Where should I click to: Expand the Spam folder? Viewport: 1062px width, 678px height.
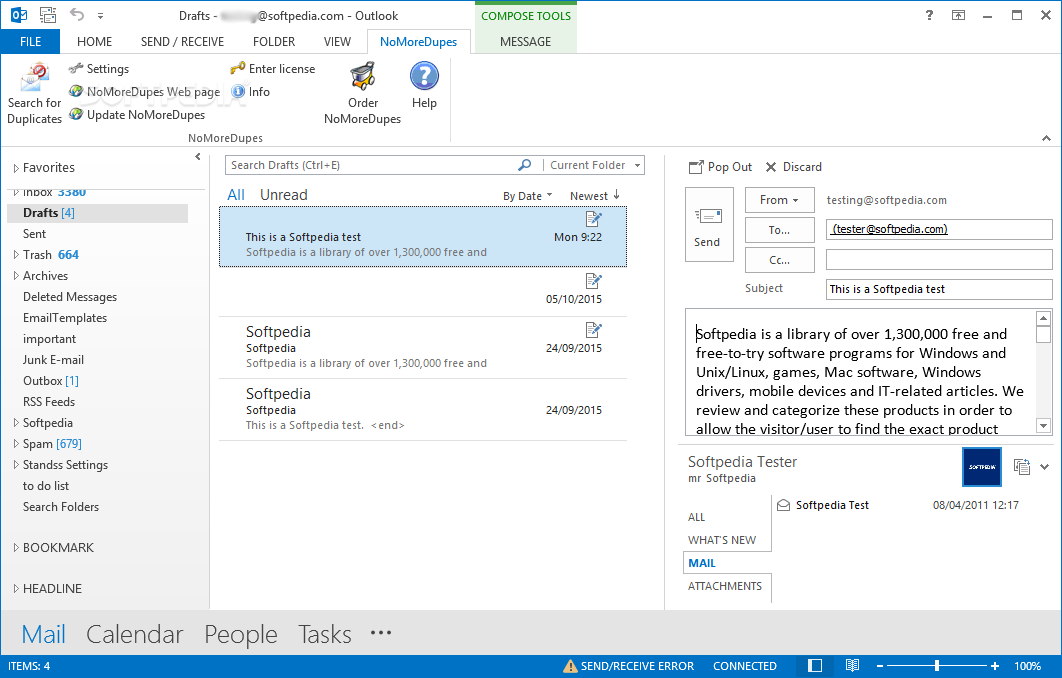tap(16, 444)
